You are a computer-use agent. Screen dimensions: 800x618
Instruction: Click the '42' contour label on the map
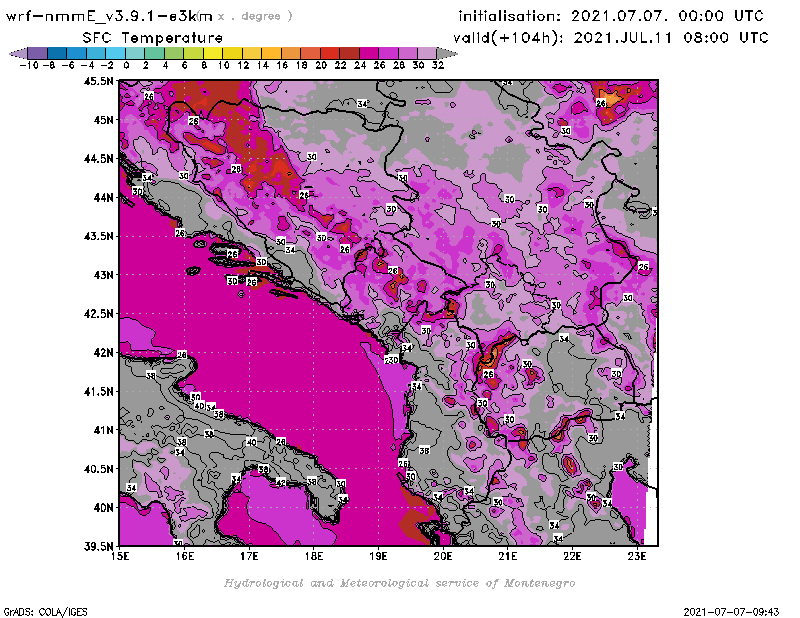[x=281, y=483]
